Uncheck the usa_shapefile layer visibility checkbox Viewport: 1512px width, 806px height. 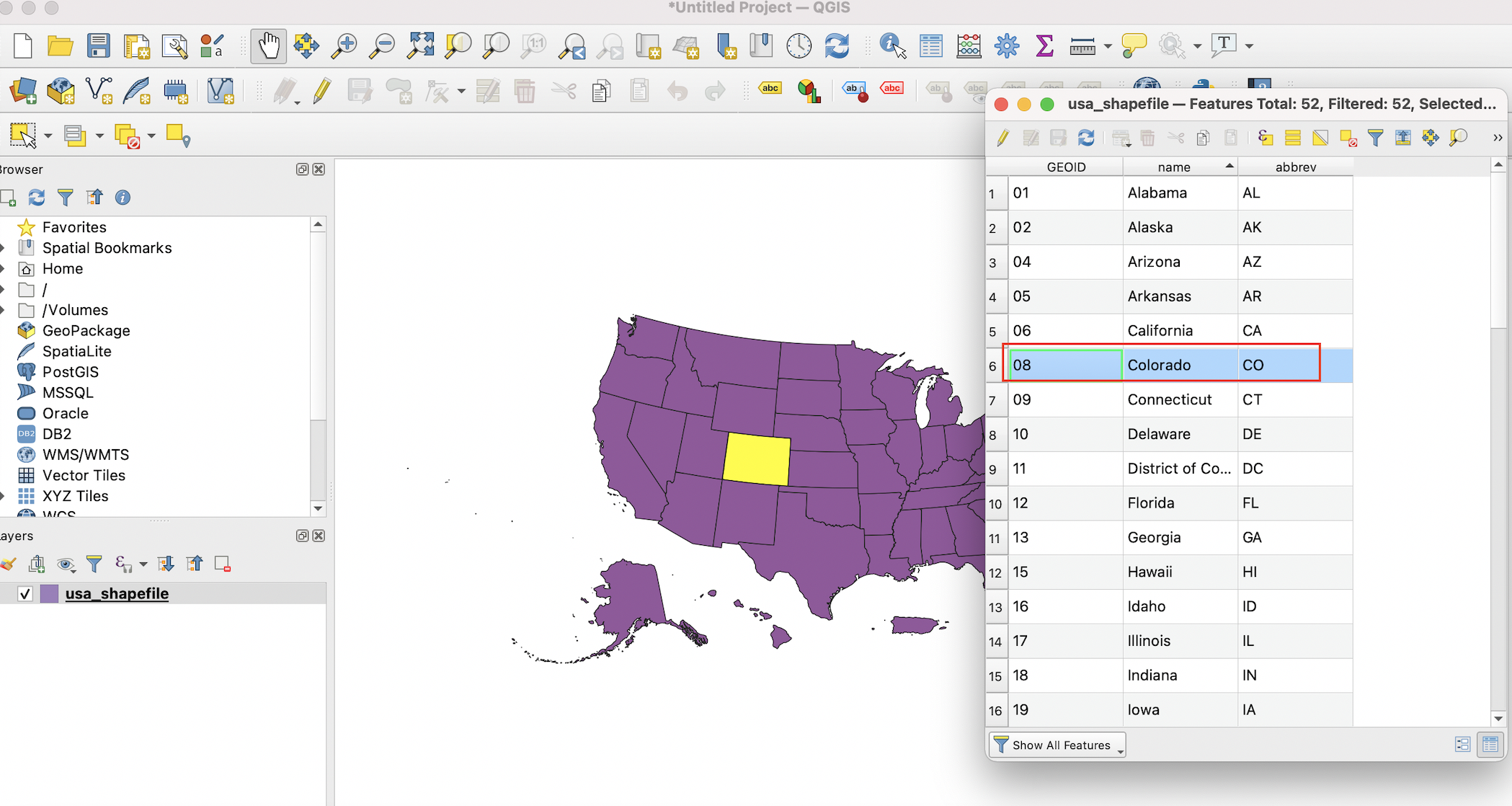tap(26, 594)
